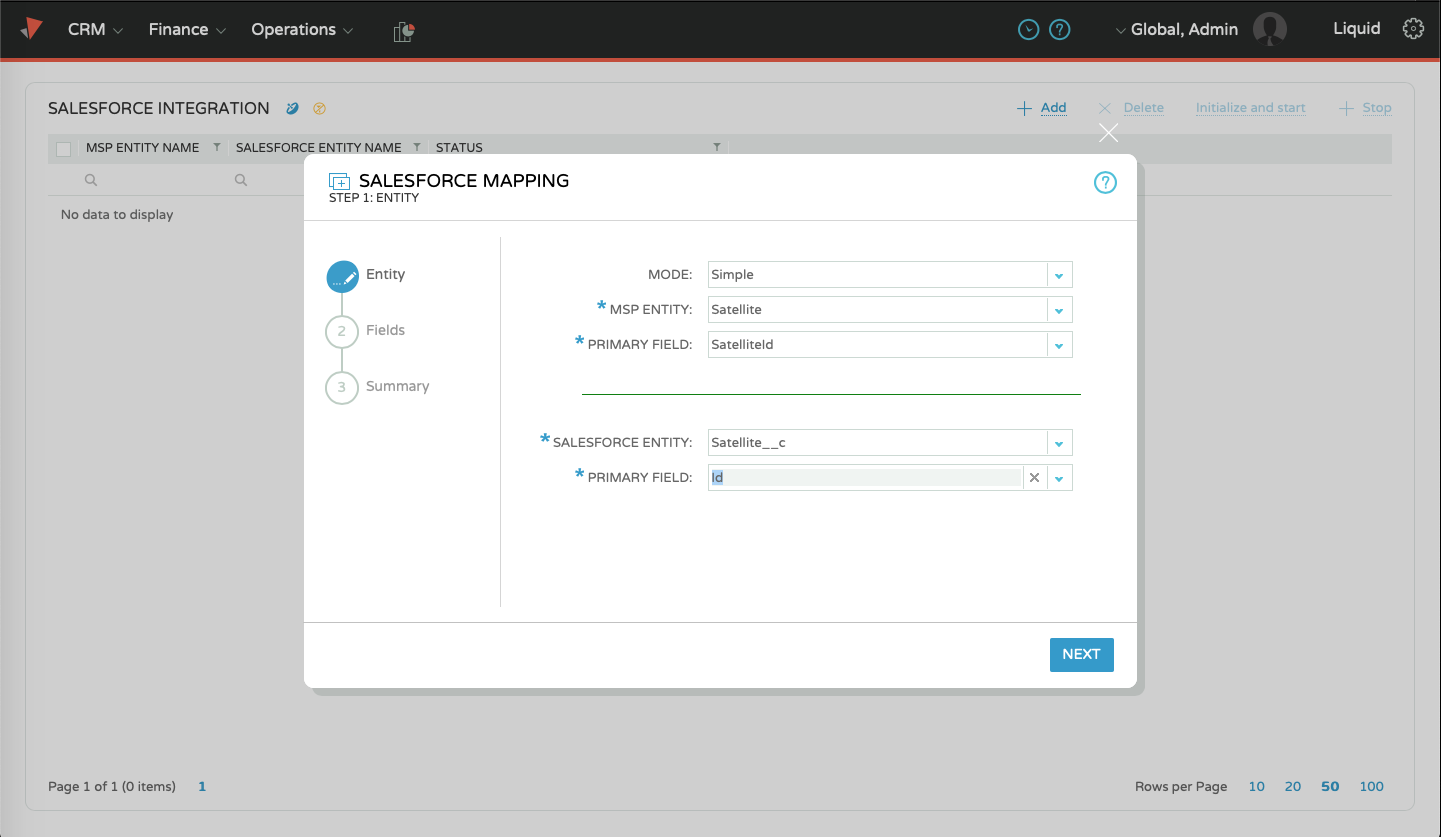Open the CRM menu

coord(95,30)
